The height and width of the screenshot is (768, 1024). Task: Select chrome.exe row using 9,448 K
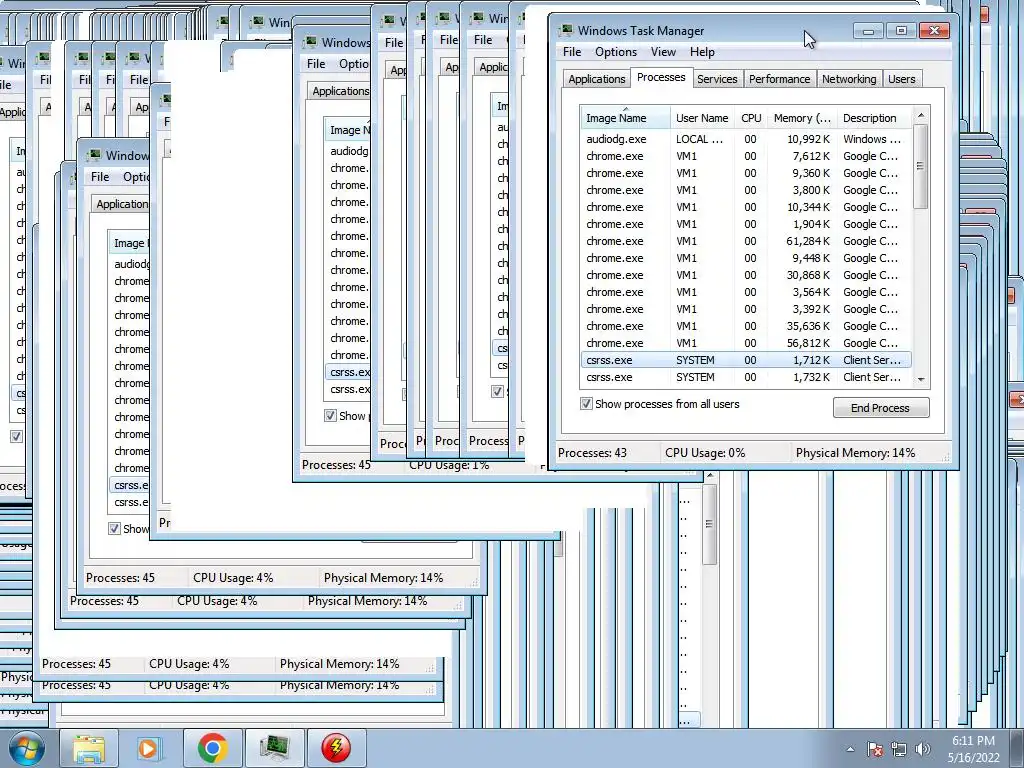click(746, 258)
